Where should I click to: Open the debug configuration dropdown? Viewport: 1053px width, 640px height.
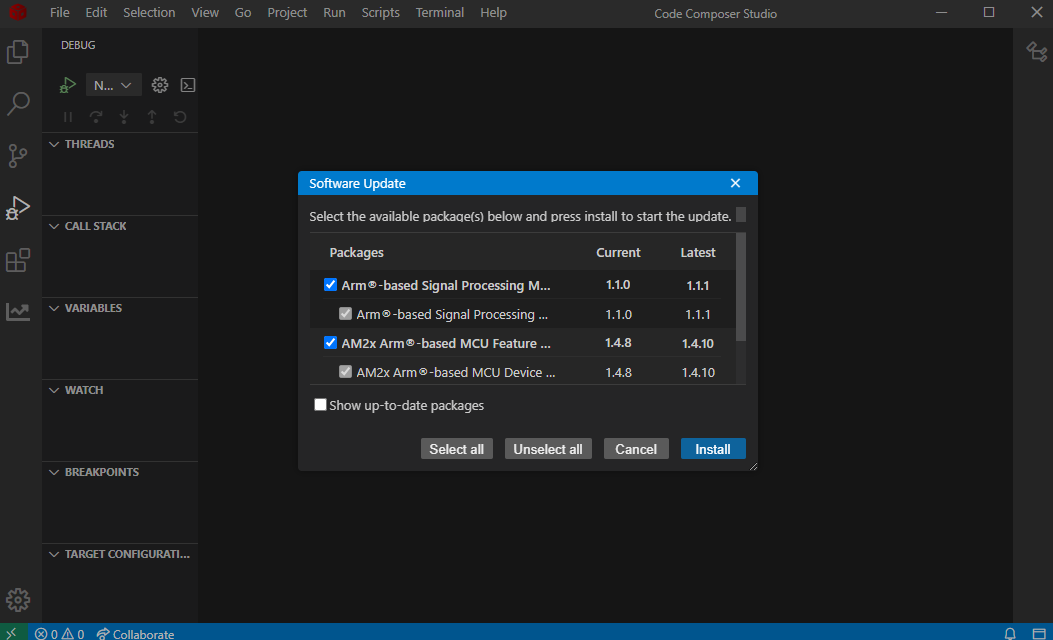[113, 85]
